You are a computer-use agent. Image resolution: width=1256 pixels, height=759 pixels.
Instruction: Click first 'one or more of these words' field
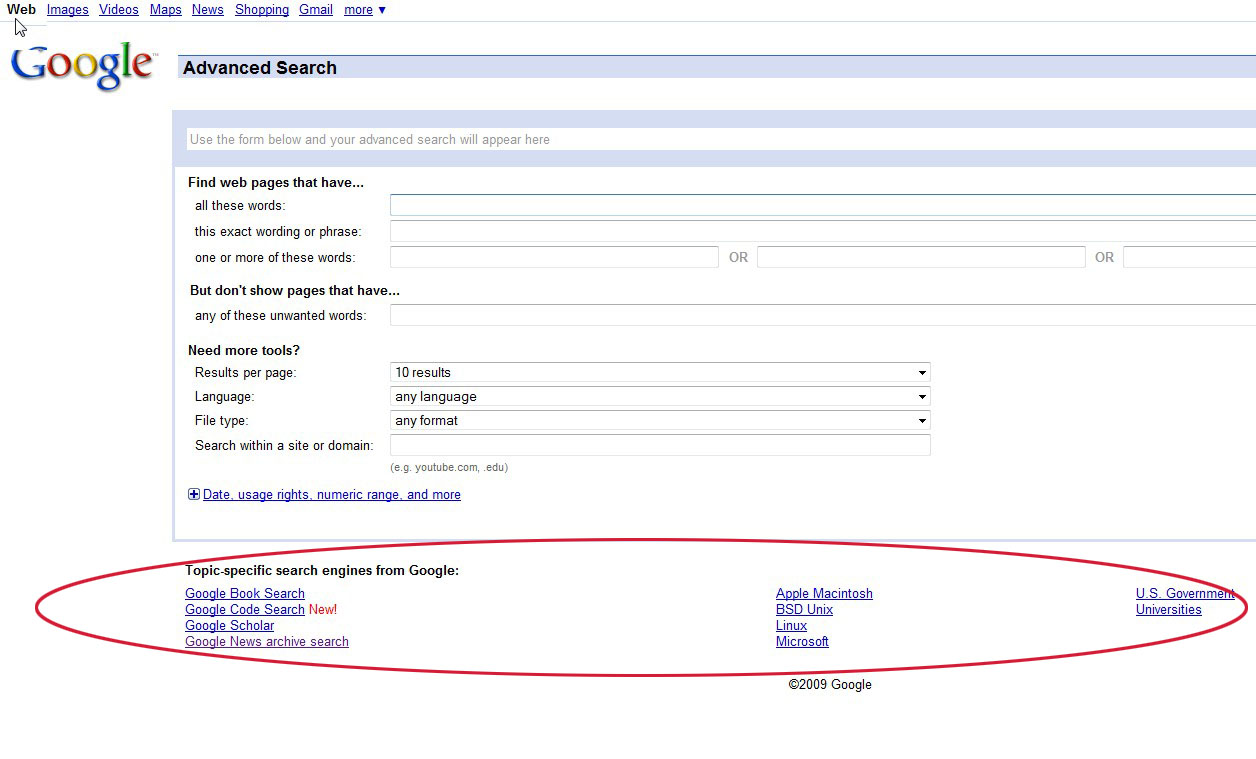coord(554,257)
